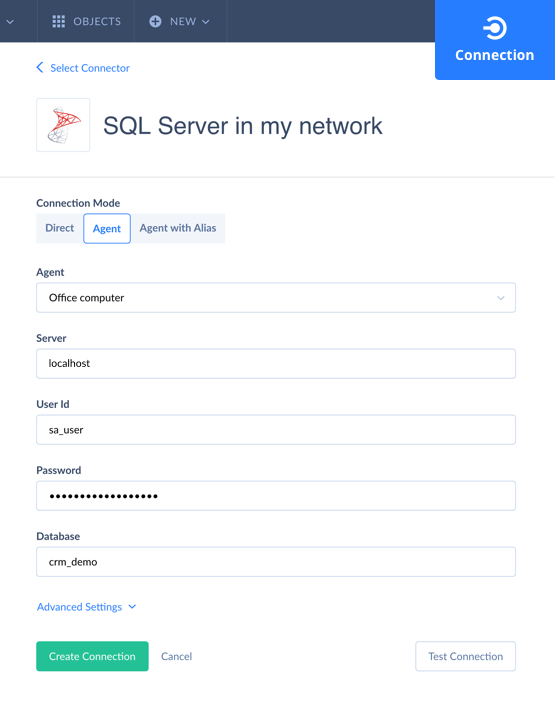Click the Create Connection button
This screenshot has width=555, height=710.
(92, 656)
